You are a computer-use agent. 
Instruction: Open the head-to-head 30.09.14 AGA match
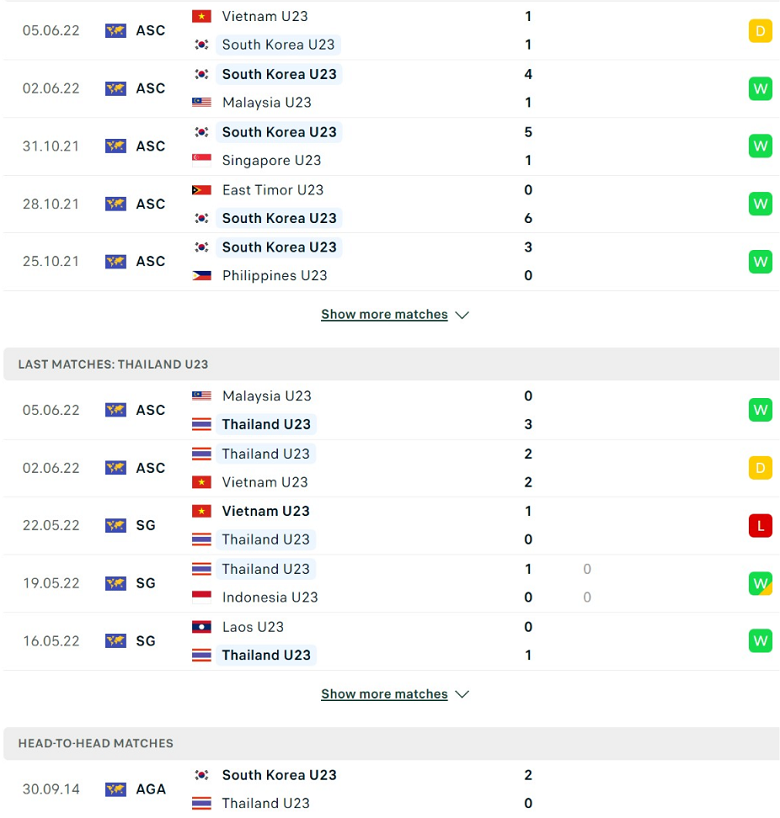[x=391, y=789]
